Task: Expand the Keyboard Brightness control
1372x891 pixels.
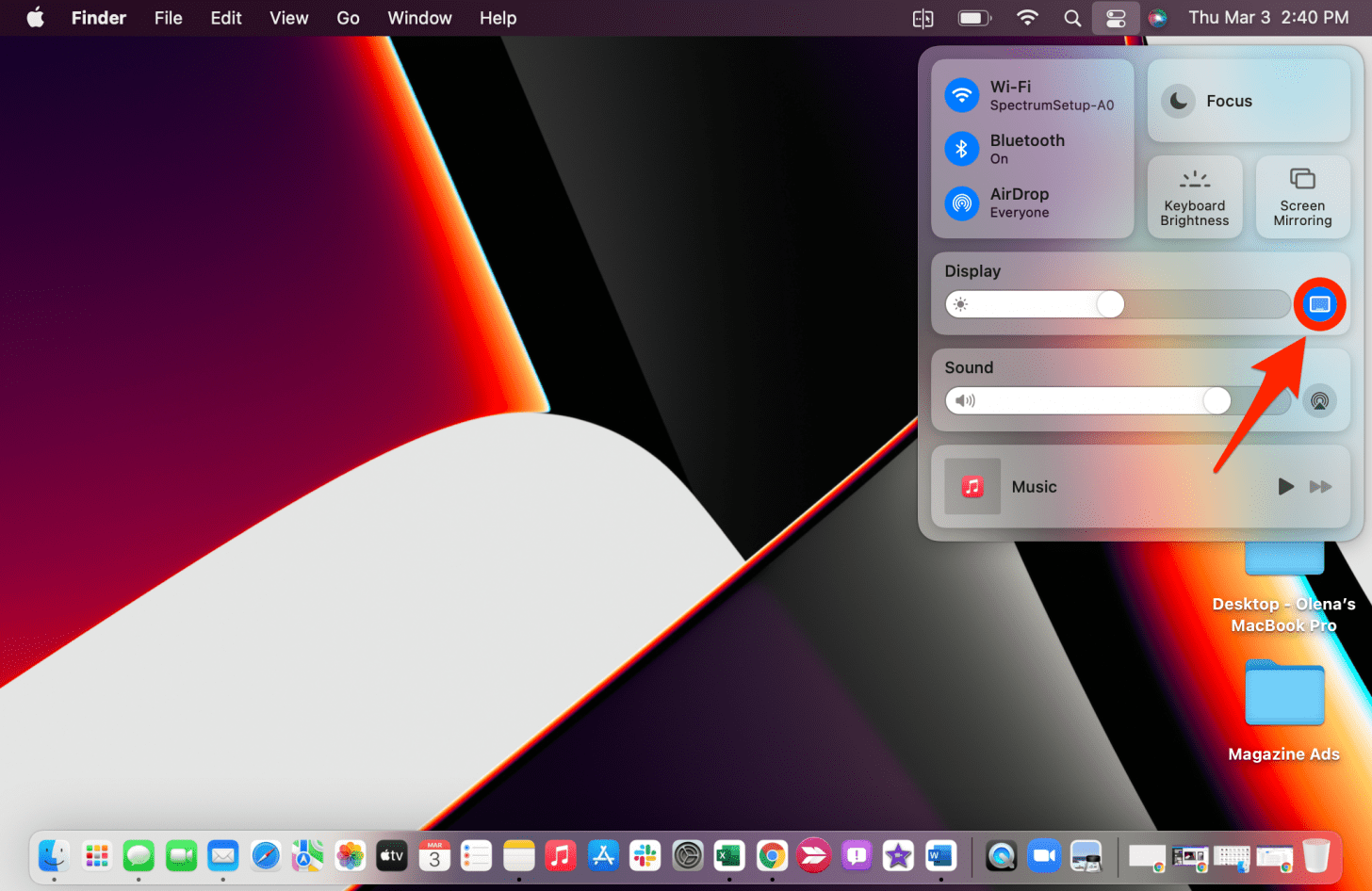Action: coord(1194,197)
